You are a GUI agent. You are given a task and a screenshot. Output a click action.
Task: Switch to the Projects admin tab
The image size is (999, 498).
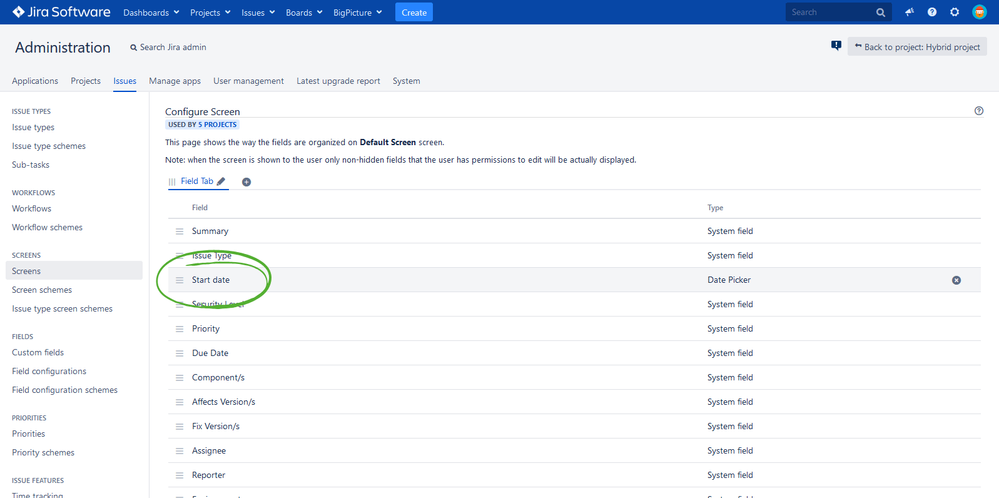click(85, 81)
